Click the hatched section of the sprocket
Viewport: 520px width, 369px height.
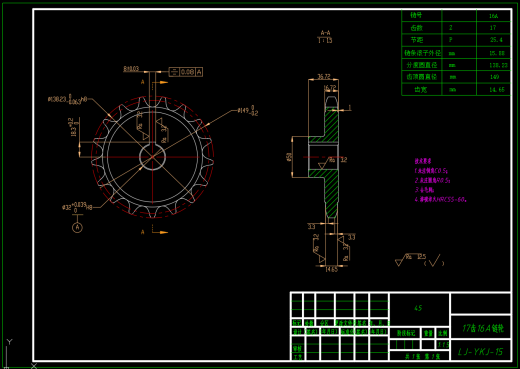(x=331, y=124)
